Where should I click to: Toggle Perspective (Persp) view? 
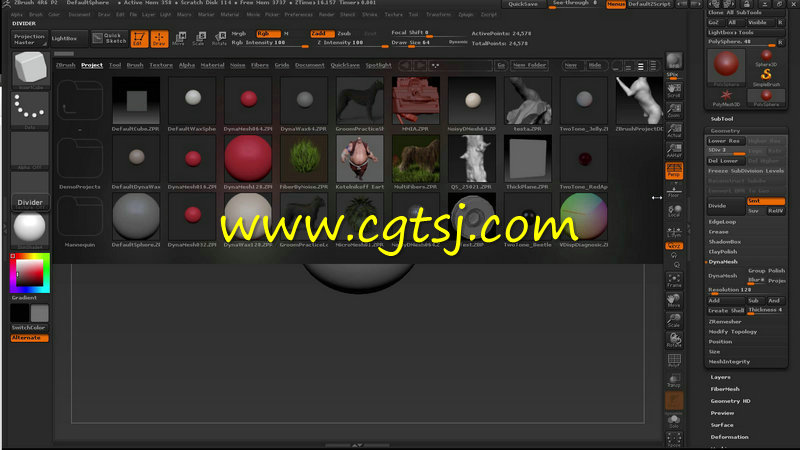(674, 171)
